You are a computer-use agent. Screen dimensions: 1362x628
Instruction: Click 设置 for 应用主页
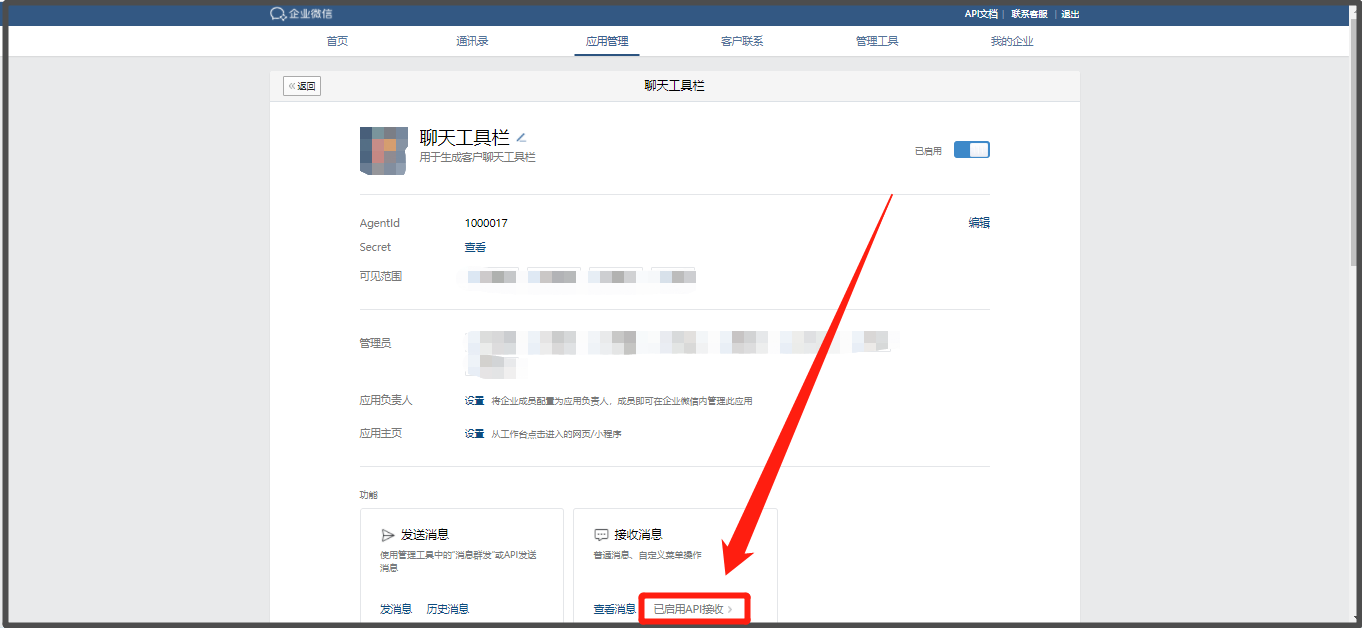[474, 434]
